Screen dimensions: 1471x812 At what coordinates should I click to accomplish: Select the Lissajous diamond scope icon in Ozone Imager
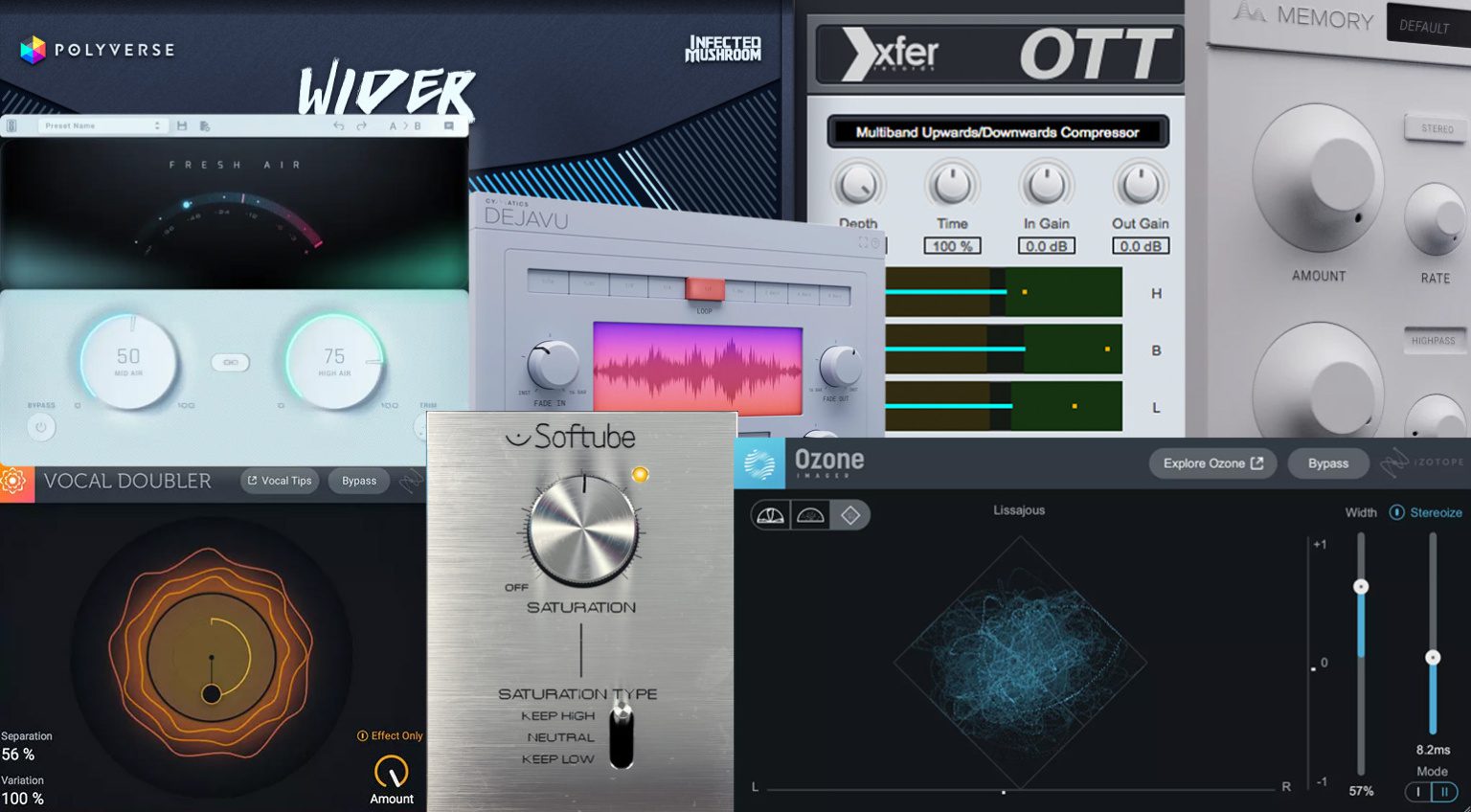point(852,516)
